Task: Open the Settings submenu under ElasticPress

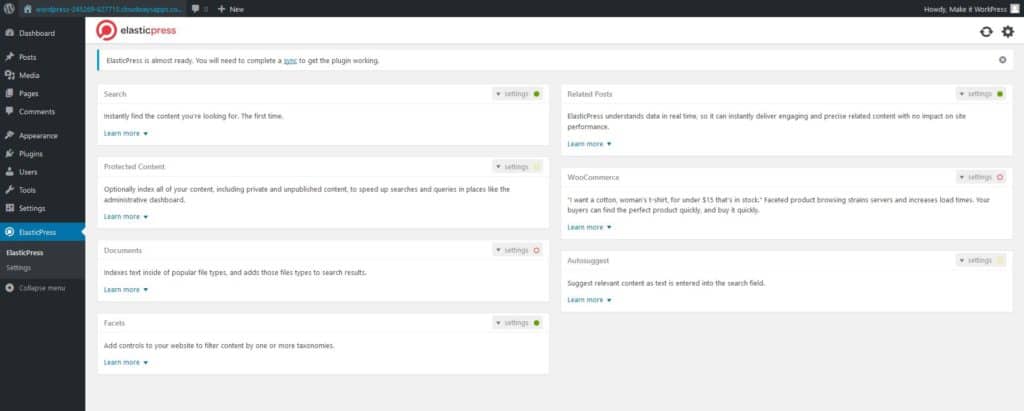Action: click(x=18, y=268)
